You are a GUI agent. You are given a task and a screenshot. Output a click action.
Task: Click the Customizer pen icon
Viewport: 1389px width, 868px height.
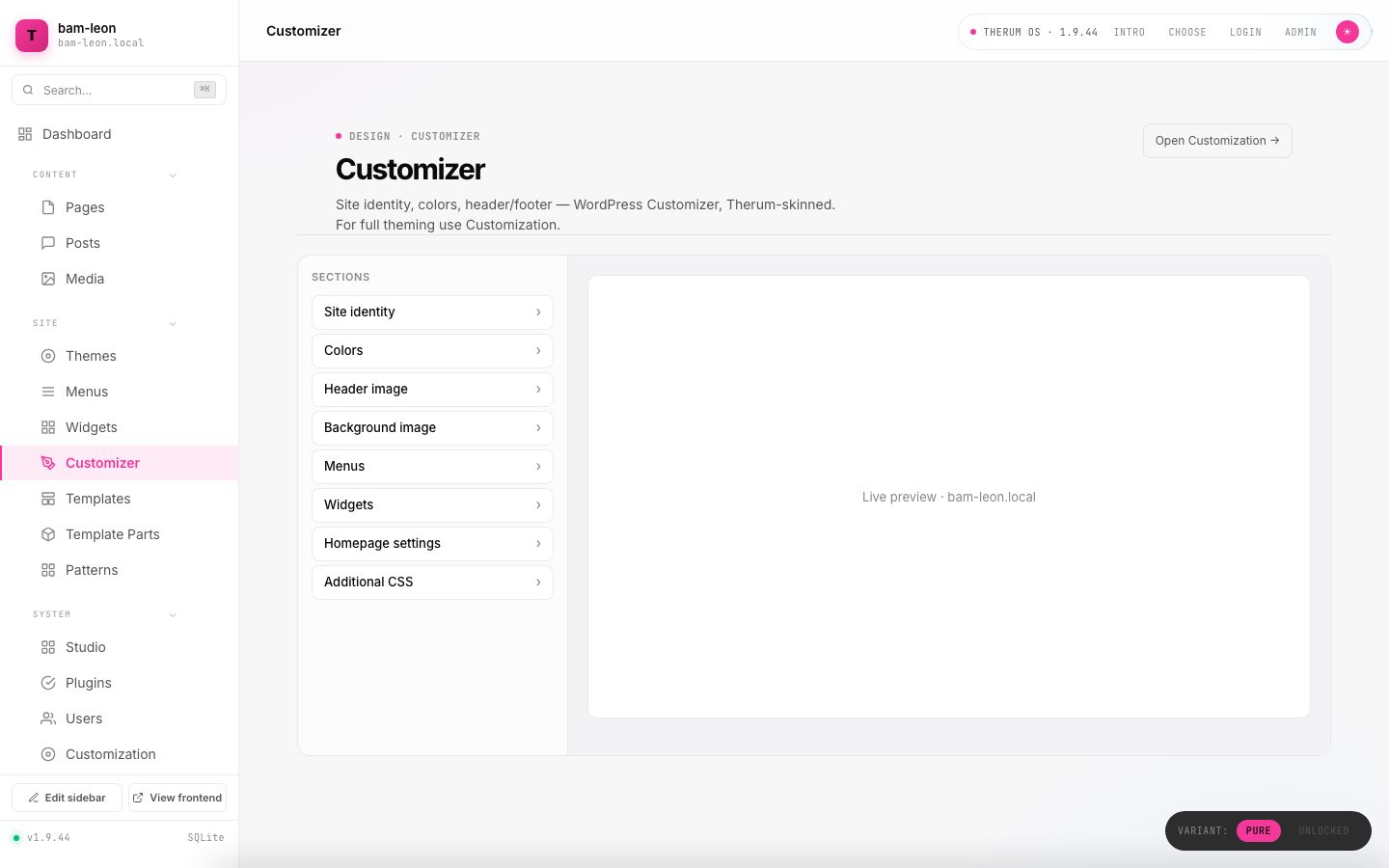click(48, 463)
